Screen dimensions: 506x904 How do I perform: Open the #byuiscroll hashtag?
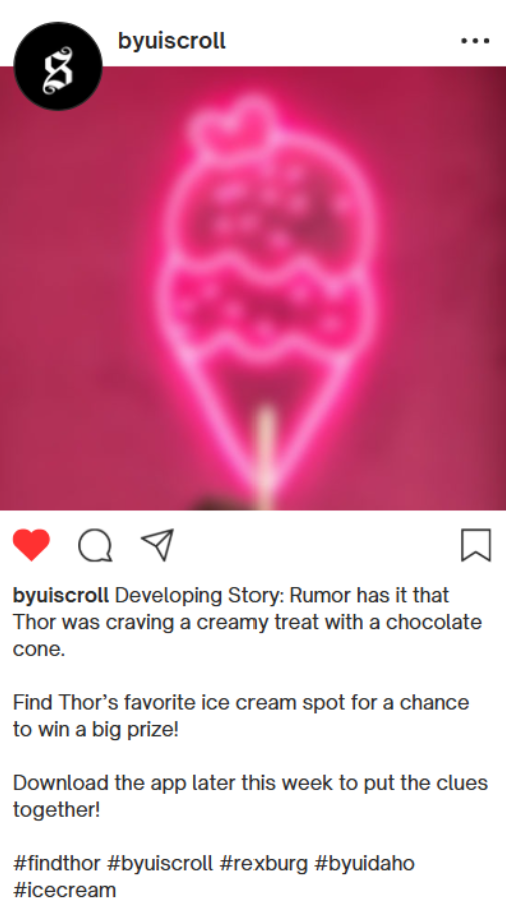[160, 863]
